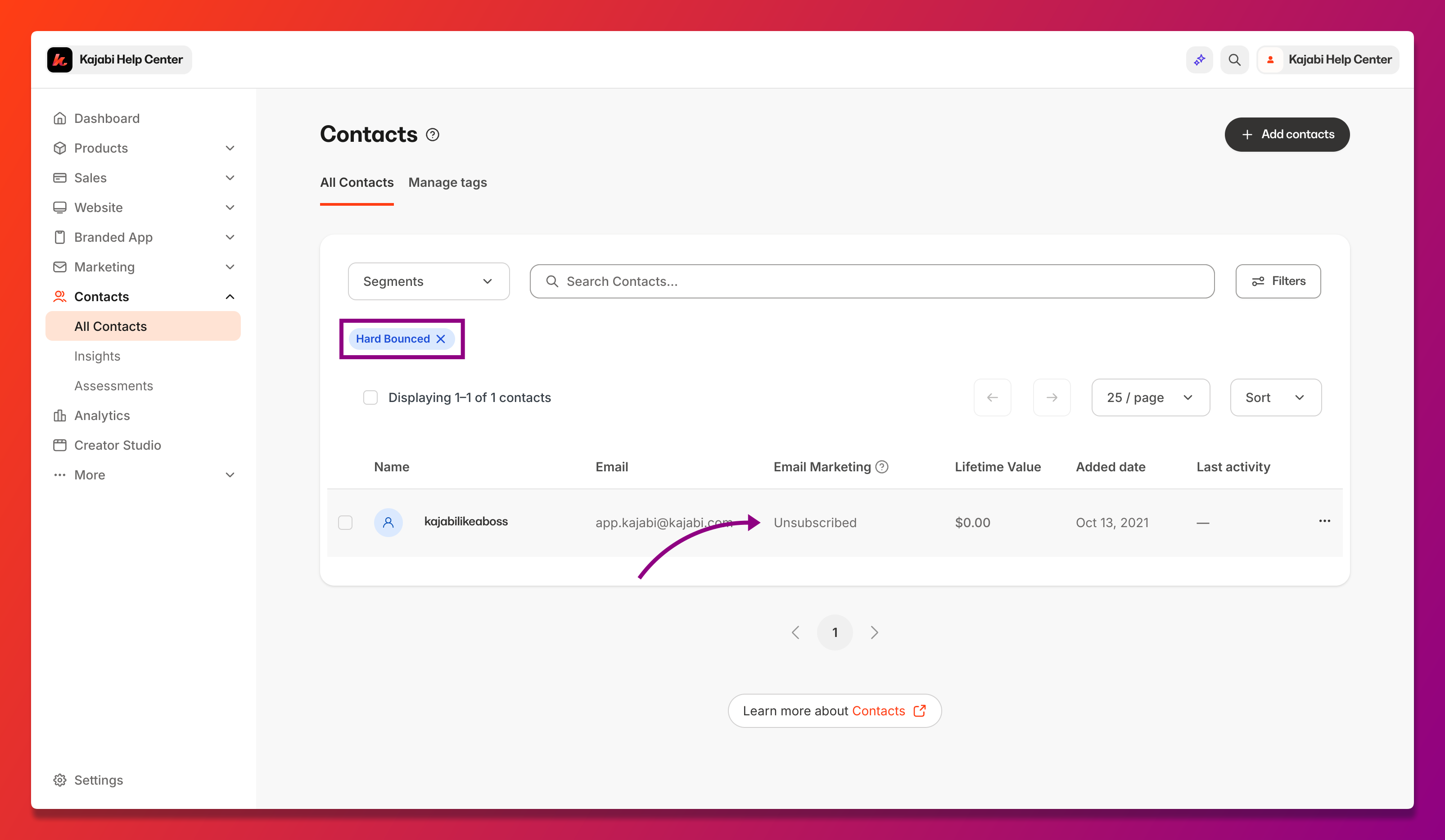Screen dimensions: 1445x840
Task: Click the app.kajabi@kajabi.com email cell
Action: tap(664, 522)
